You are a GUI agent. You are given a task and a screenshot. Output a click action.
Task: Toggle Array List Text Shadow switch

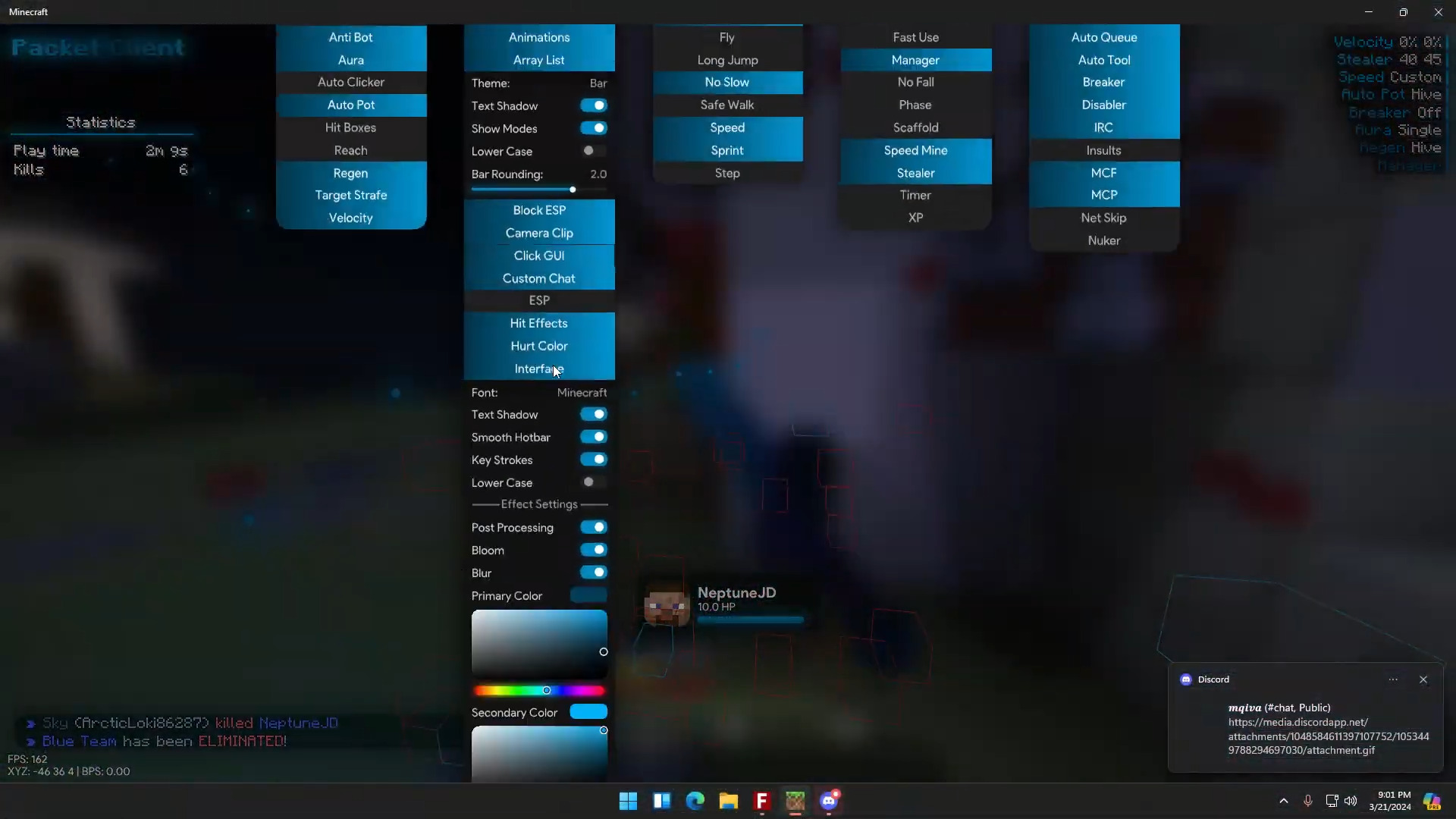point(594,105)
